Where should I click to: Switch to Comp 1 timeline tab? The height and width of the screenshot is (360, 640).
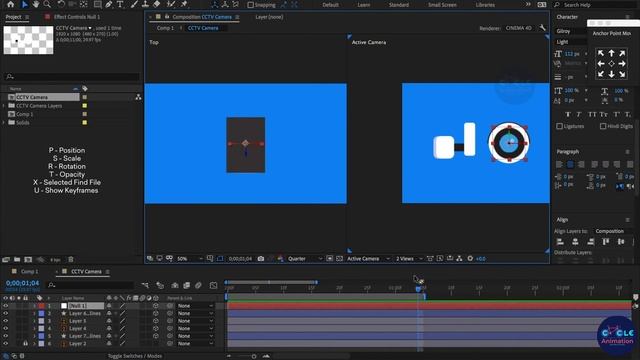coord(29,271)
